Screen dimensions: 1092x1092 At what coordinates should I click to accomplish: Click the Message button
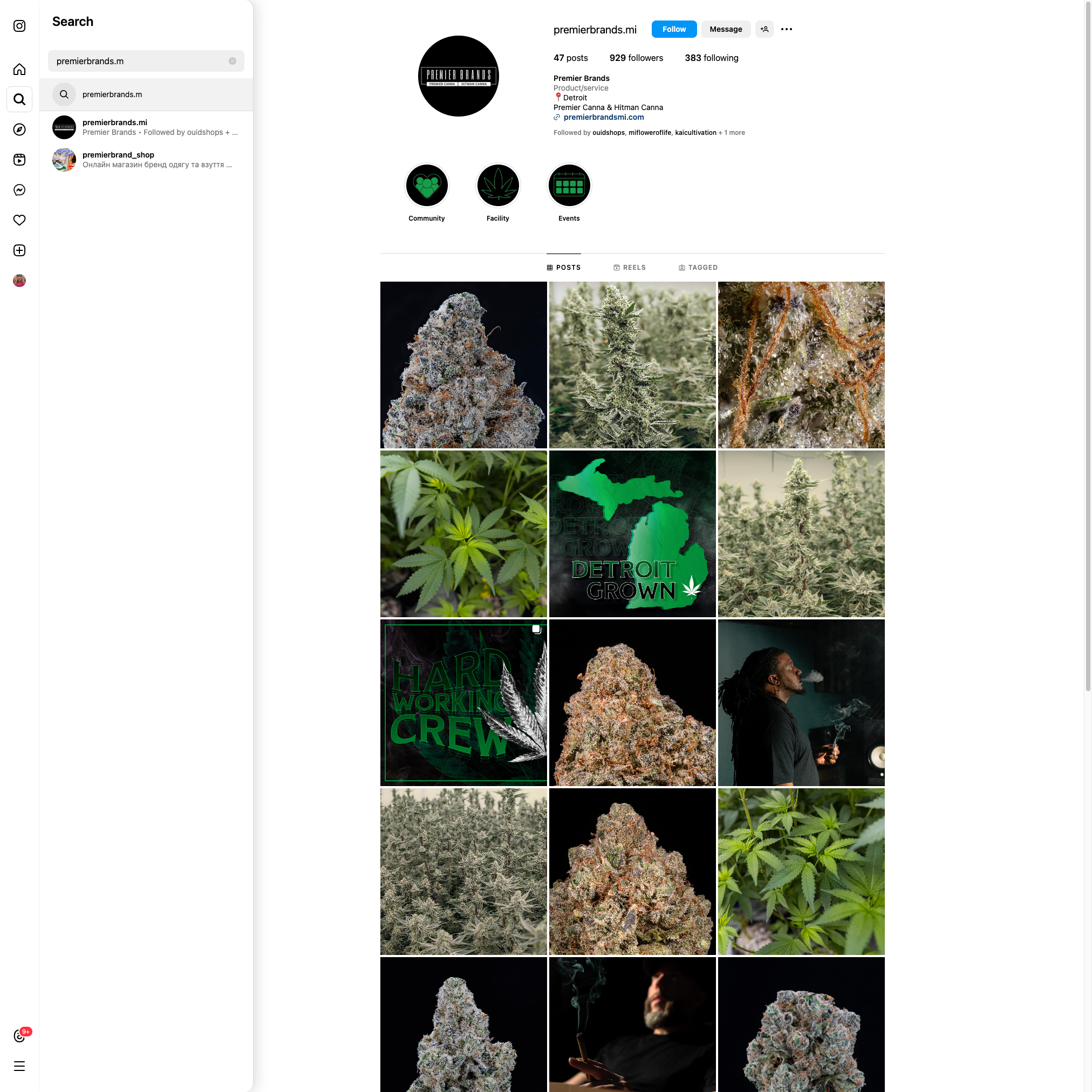click(x=725, y=29)
